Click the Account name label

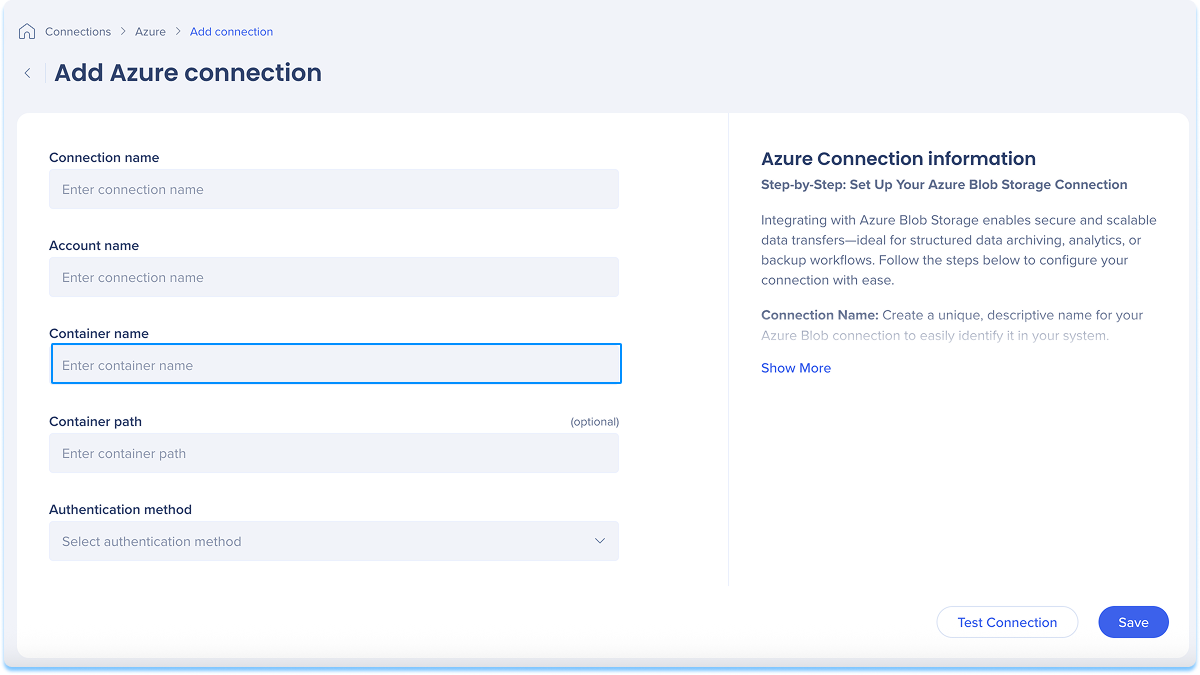(94, 246)
